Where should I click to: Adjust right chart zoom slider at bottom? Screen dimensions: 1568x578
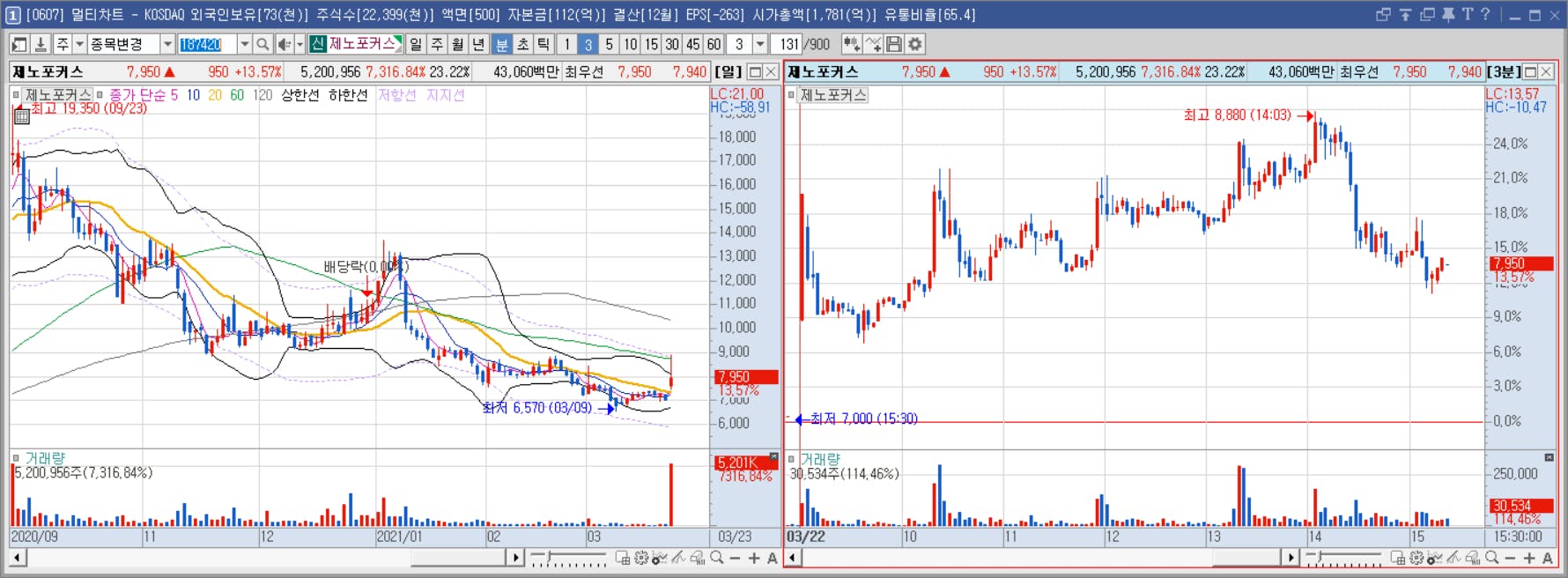(x=1343, y=558)
